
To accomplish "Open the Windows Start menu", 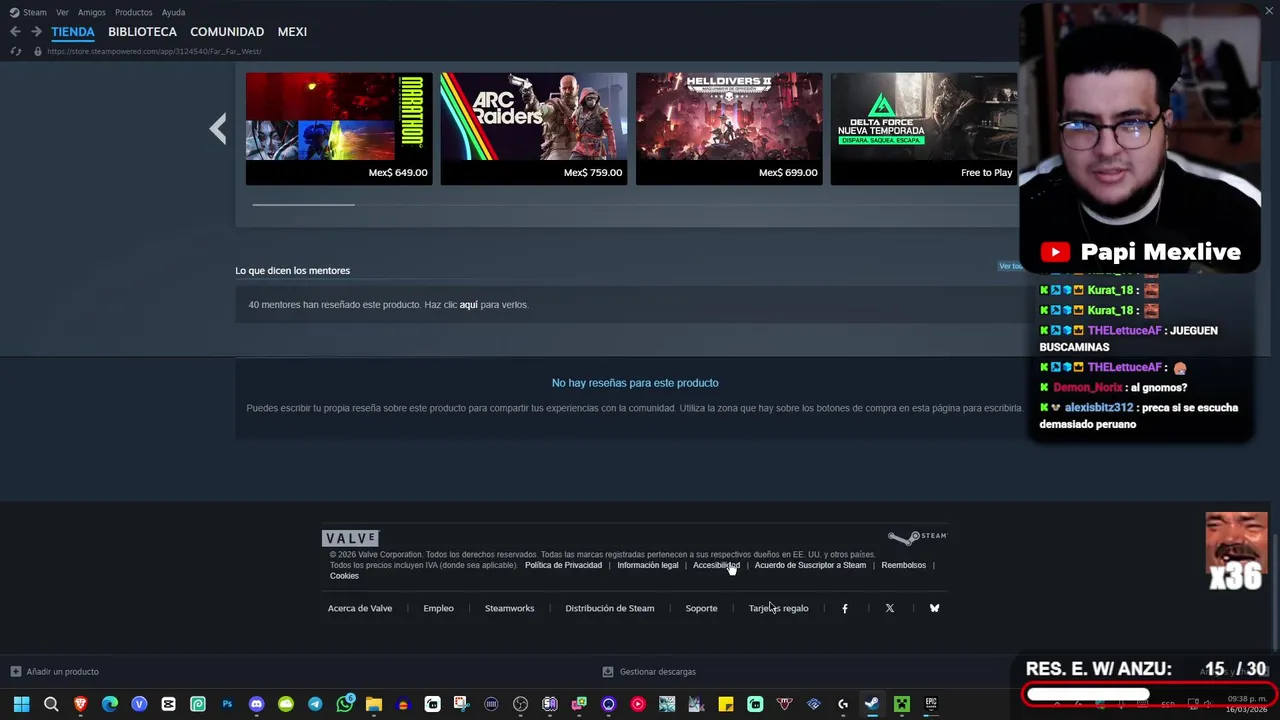I will tap(21, 704).
